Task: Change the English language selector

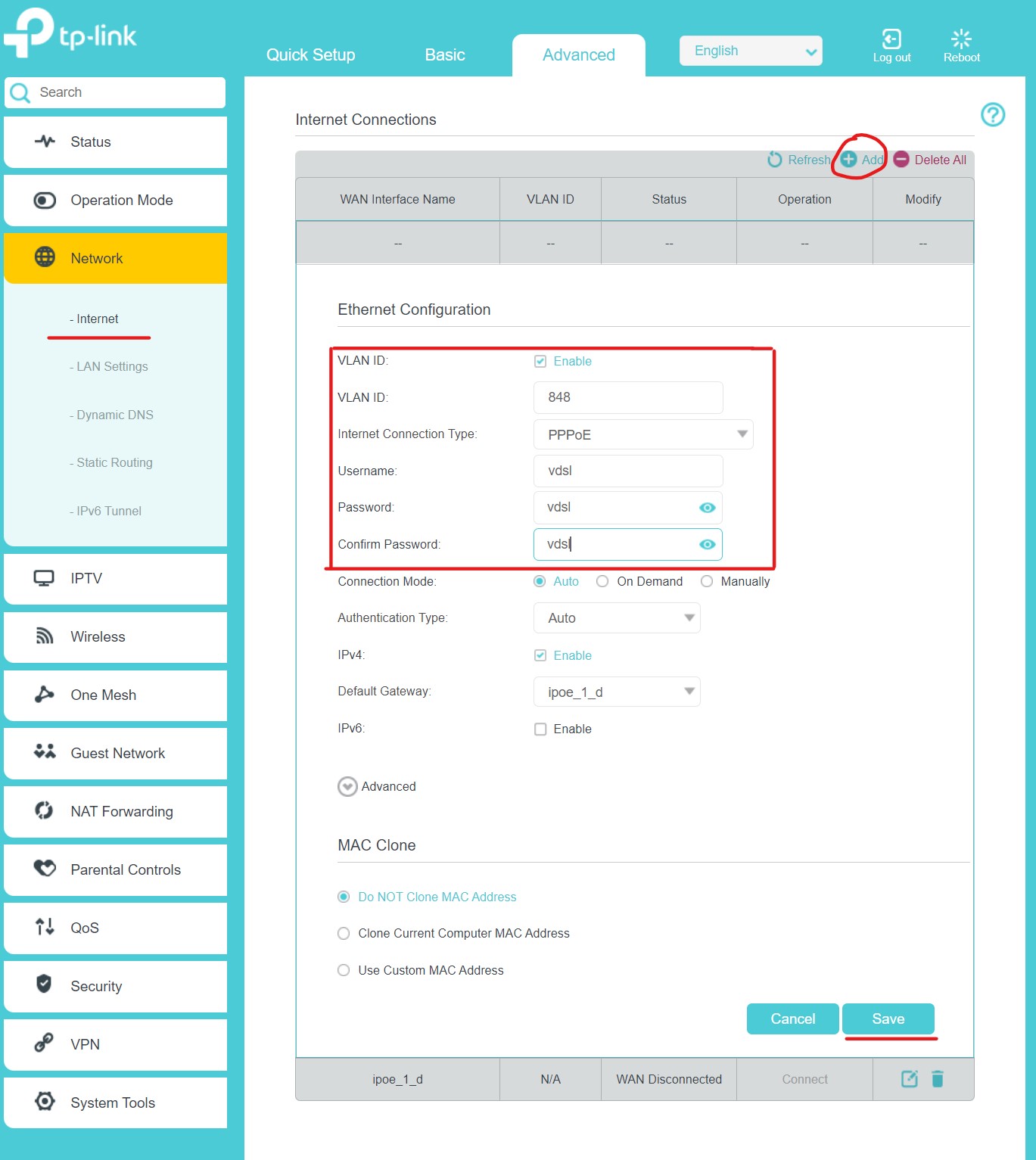Action: click(x=750, y=50)
